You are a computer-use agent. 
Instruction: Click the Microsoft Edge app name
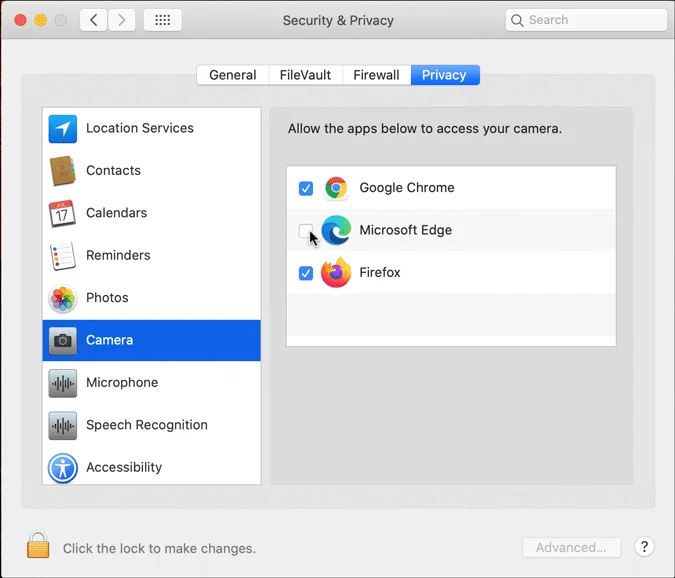coord(406,230)
